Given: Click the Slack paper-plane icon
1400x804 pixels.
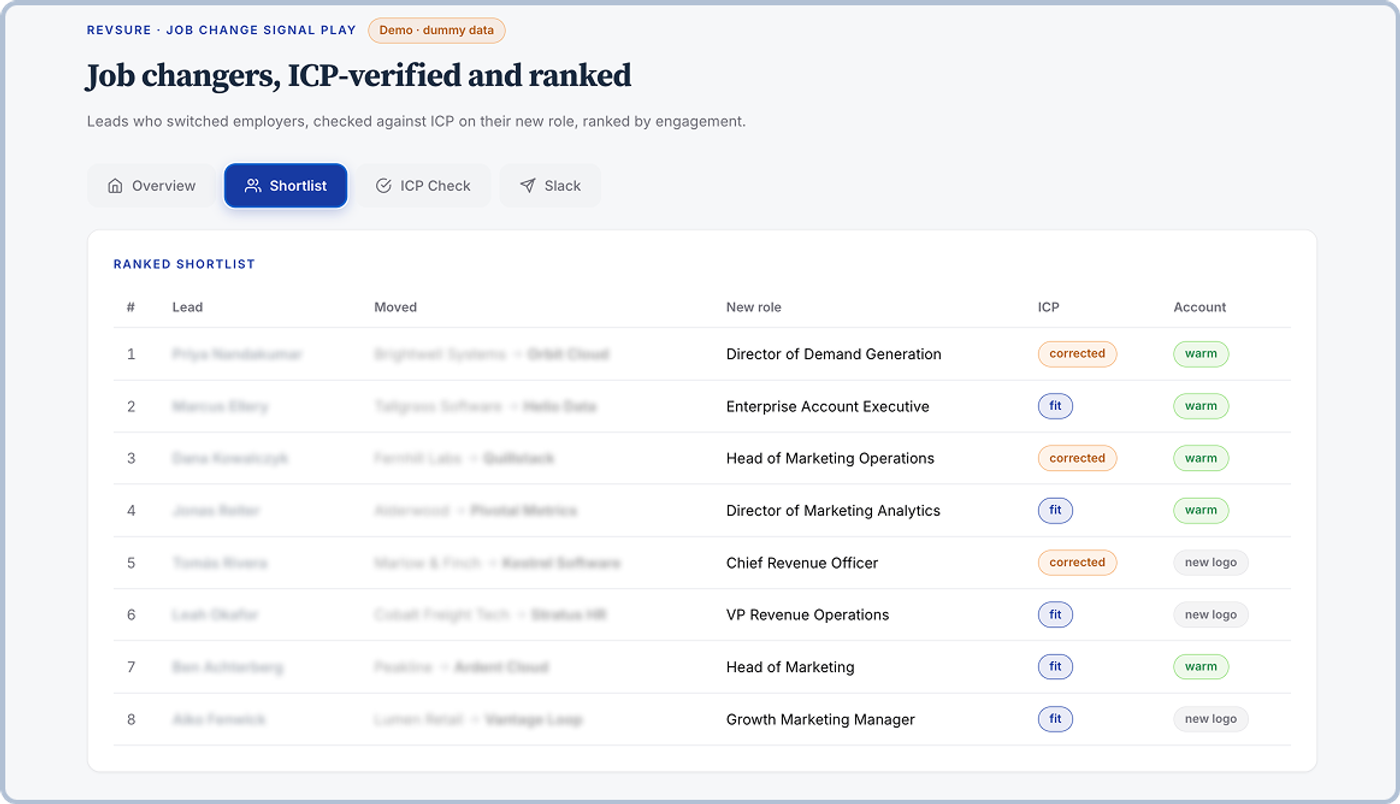Looking at the screenshot, I should (x=527, y=186).
